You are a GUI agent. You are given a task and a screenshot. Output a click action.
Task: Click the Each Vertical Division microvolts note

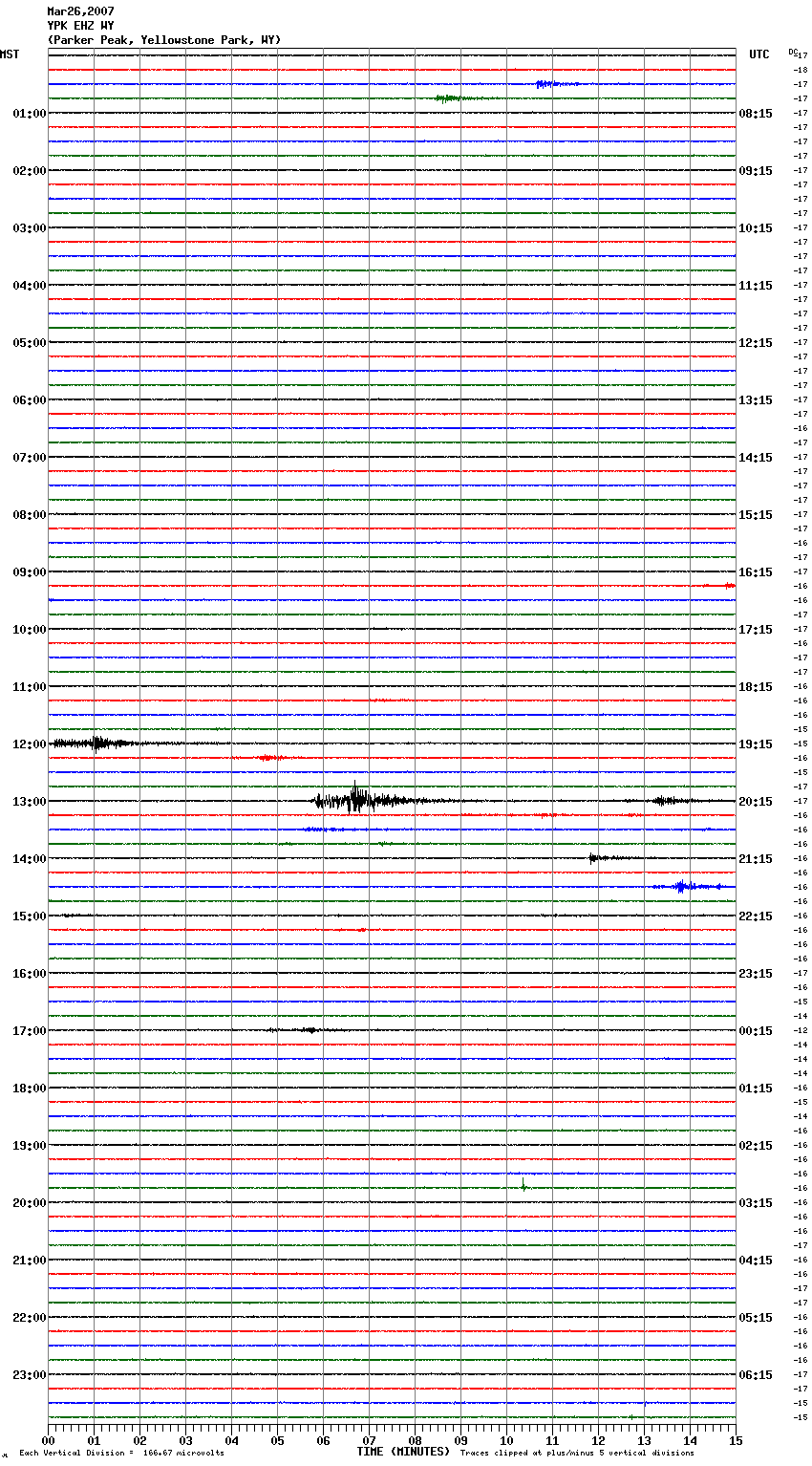click(121, 1453)
